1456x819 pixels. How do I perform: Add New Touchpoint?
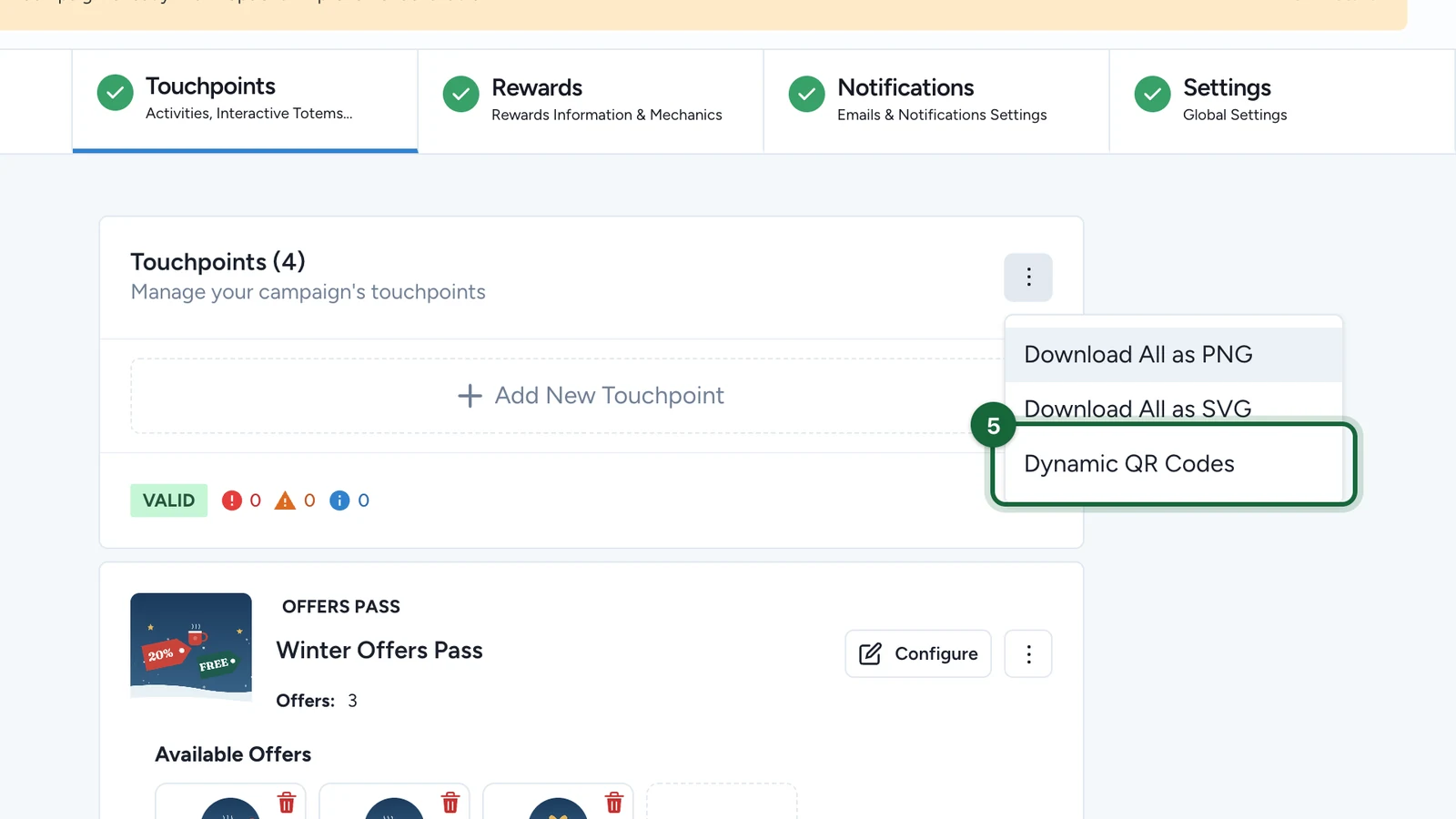click(x=591, y=396)
